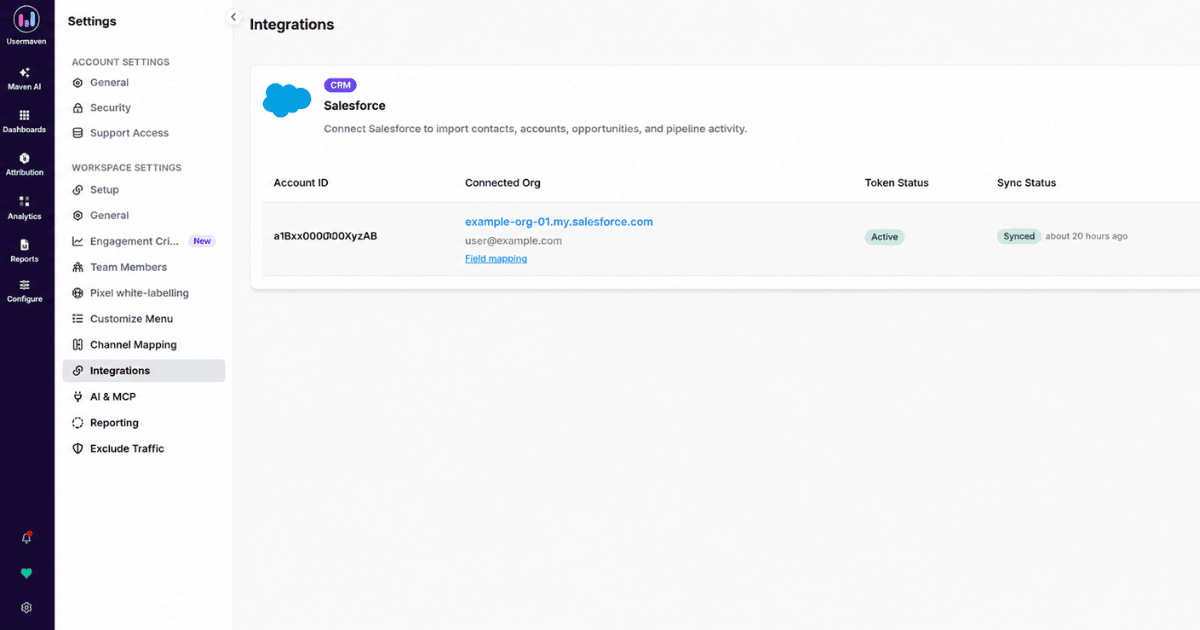Click the Engagement Criteria chart icon
The height and width of the screenshot is (630, 1200).
click(78, 241)
